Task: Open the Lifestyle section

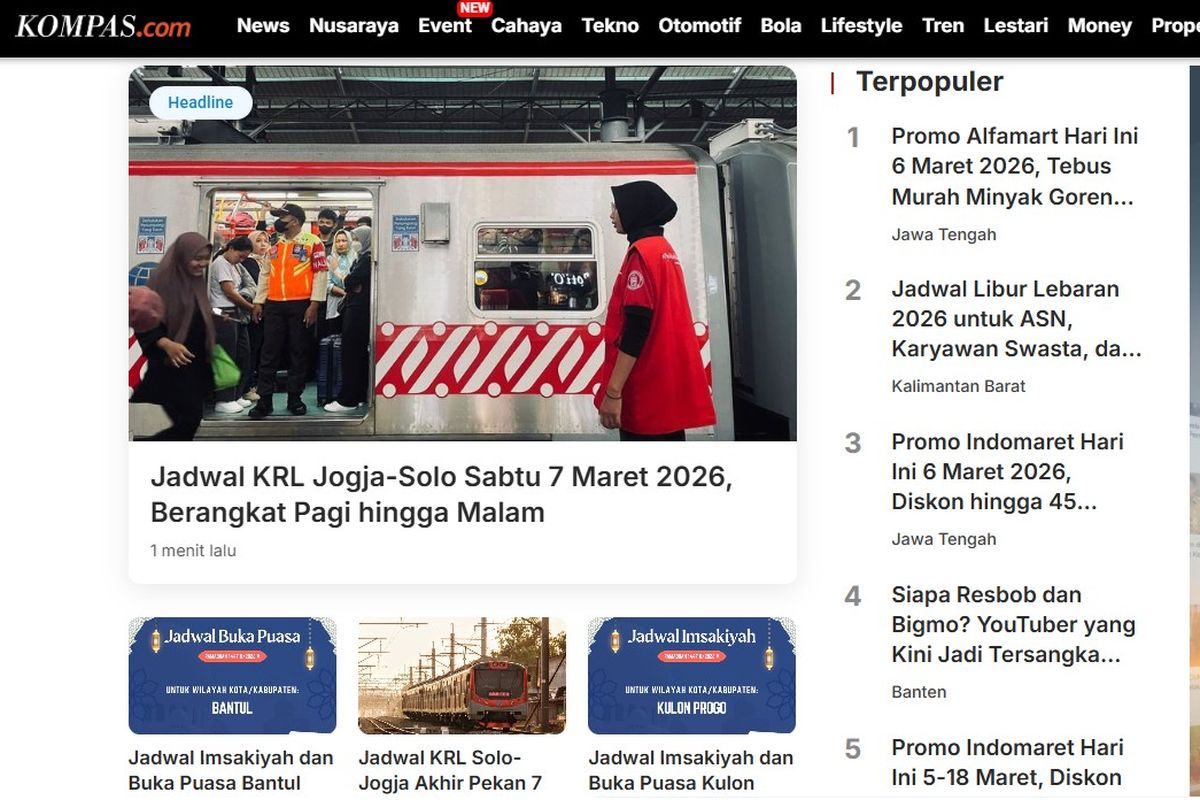Action: (x=861, y=26)
